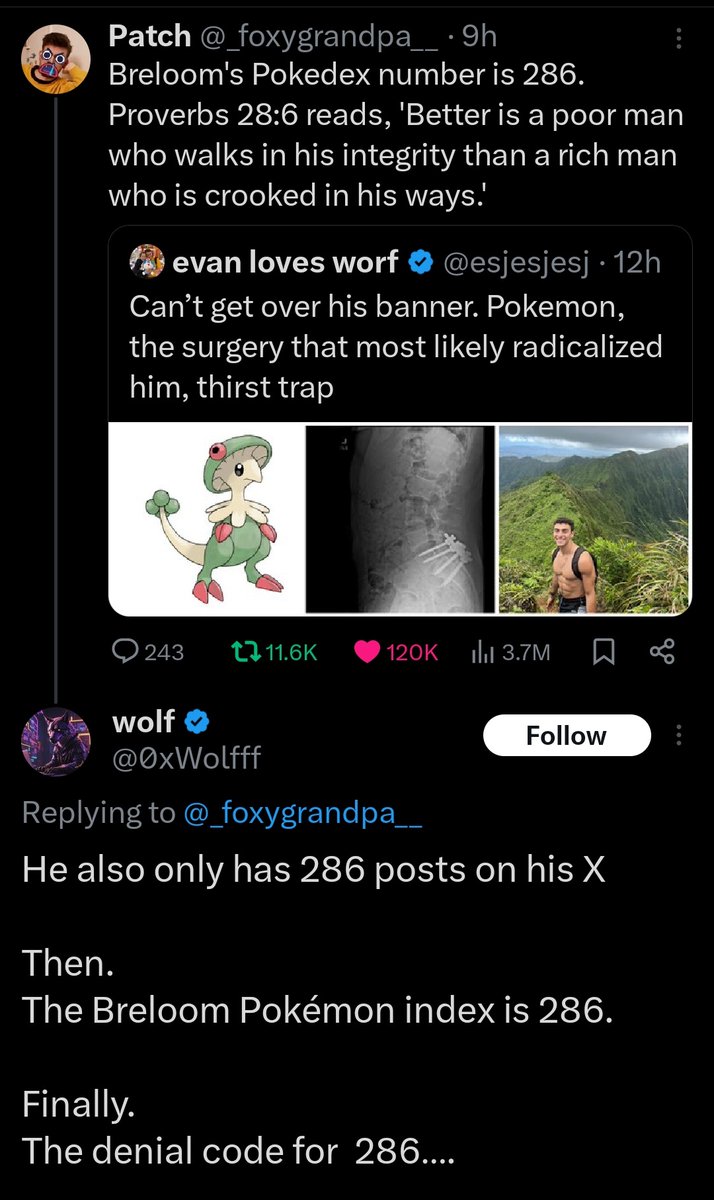
Task: Open the three-dot menu beside Follow button
Action: 679,735
